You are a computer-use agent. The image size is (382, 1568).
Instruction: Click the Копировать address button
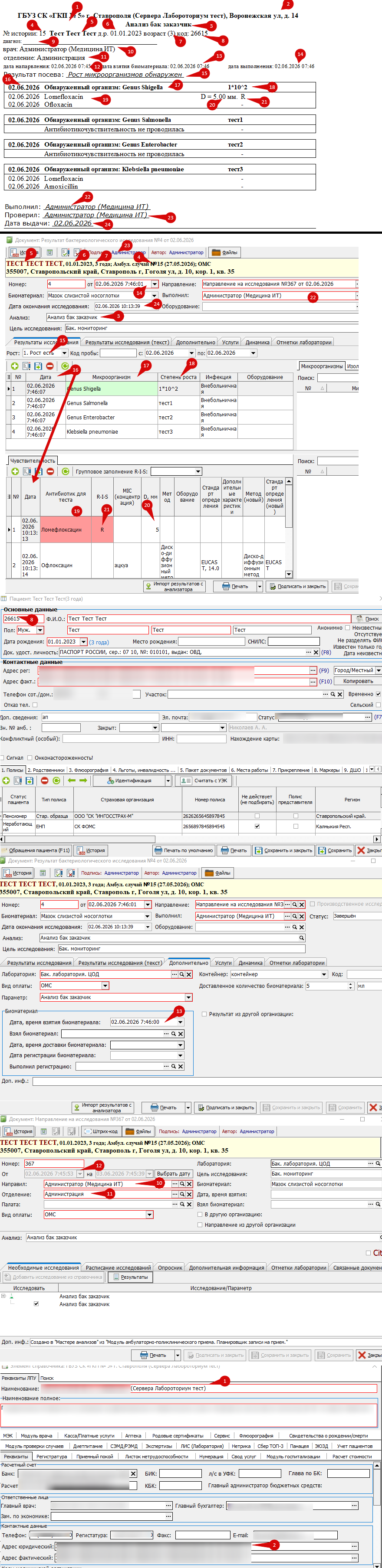358,681
